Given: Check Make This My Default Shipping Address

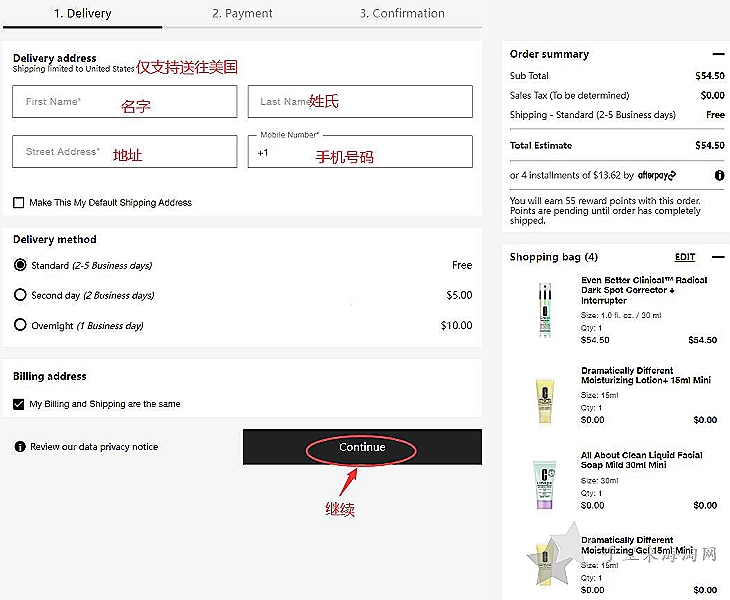Looking at the screenshot, I should tap(19, 202).
